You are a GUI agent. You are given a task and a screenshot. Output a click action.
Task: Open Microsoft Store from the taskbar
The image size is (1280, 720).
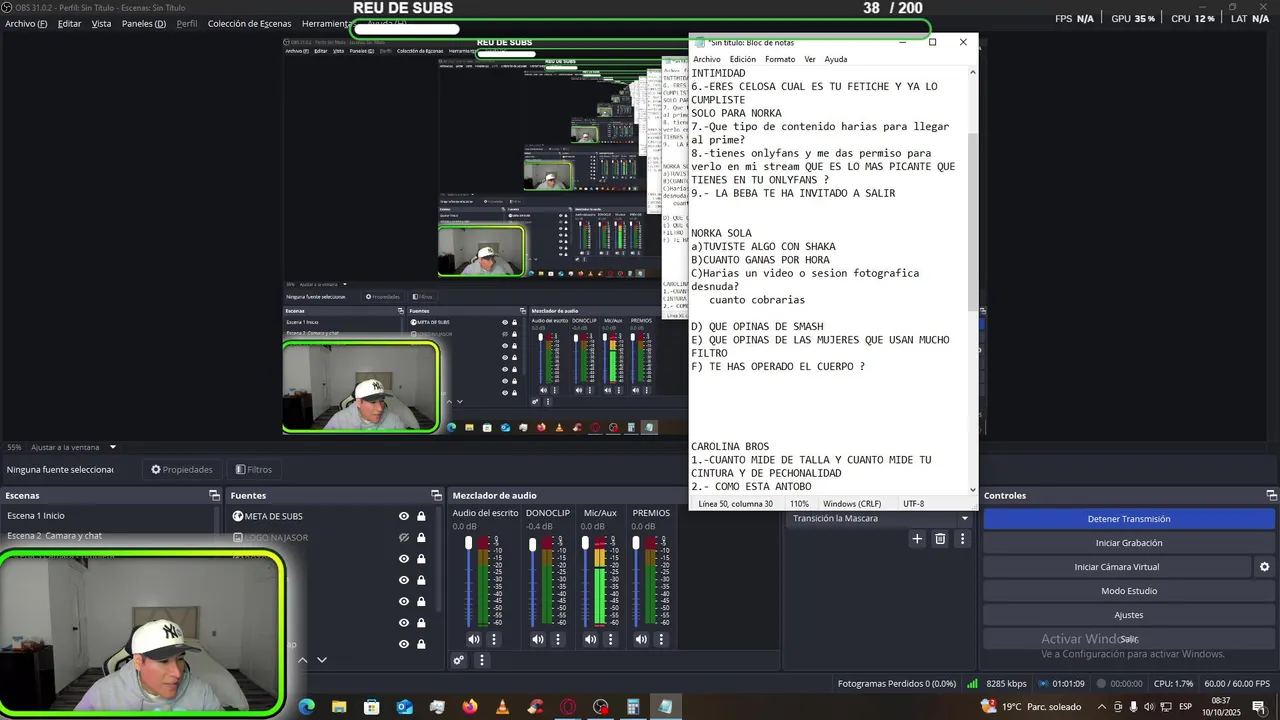(x=372, y=707)
